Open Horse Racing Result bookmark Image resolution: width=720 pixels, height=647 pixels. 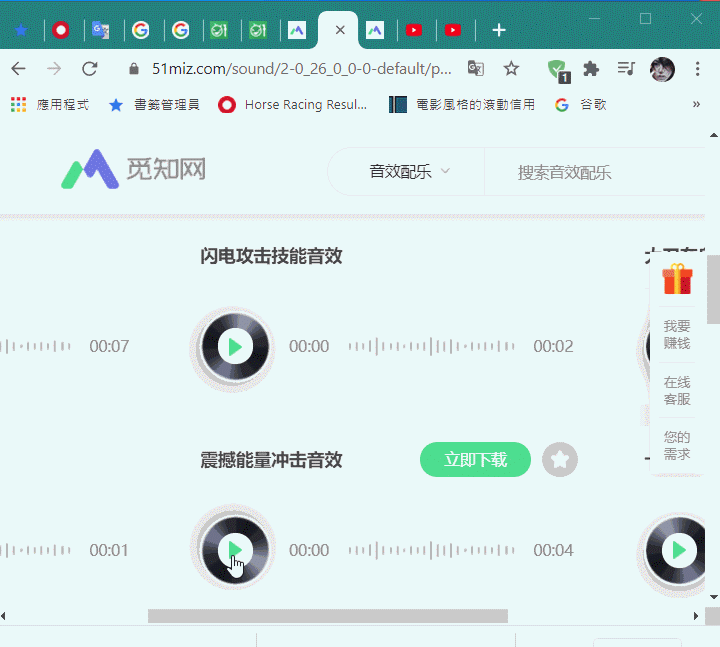point(292,105)
